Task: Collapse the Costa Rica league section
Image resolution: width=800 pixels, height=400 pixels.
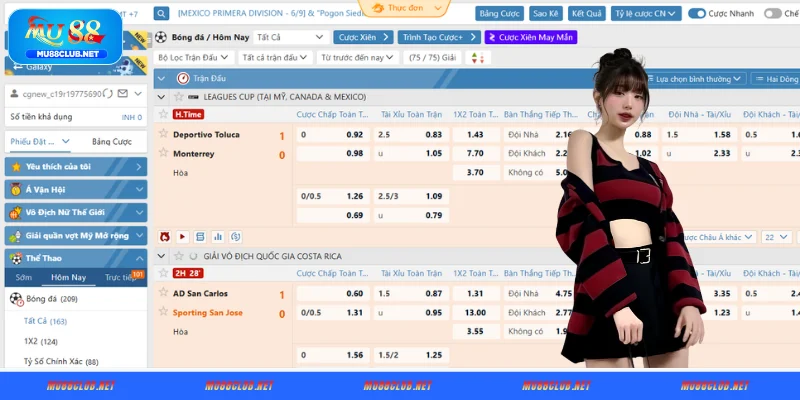Action: [161, 256]
